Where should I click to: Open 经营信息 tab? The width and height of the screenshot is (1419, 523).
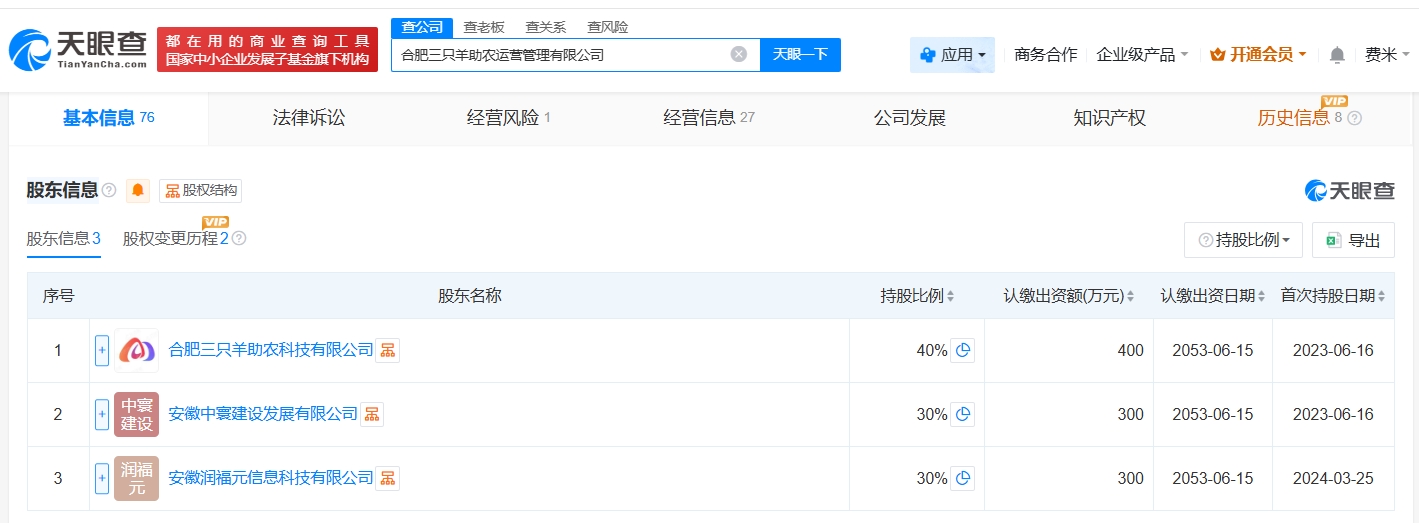tap(709, 118)
